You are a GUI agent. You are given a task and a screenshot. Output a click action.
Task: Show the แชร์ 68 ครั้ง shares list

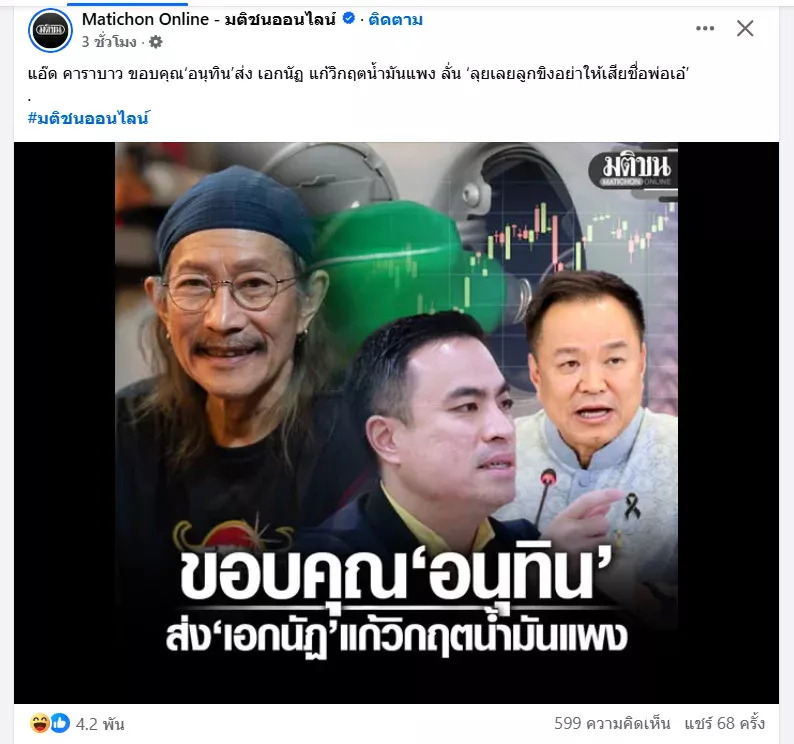click(725, 723)
